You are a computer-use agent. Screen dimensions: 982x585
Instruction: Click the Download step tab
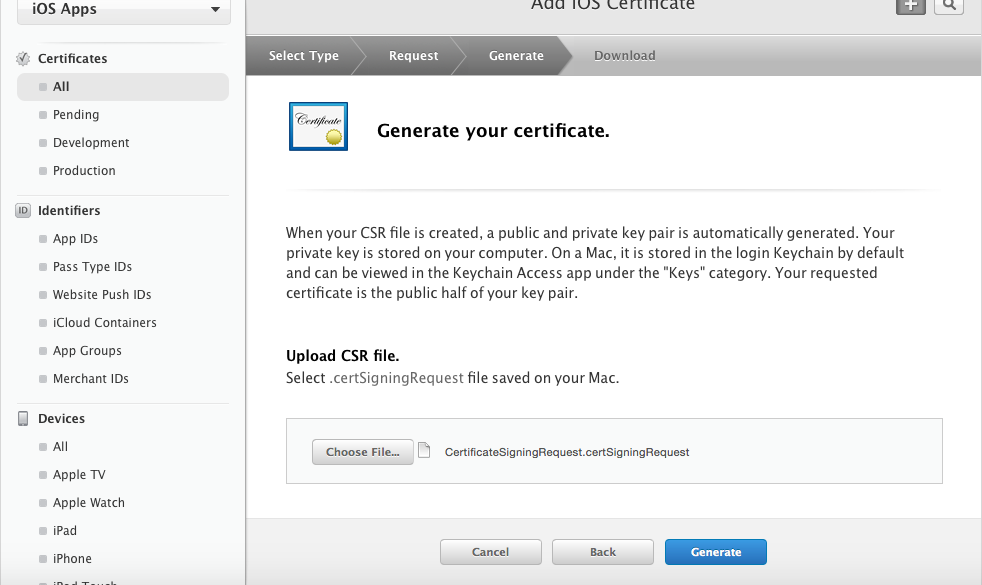624,56
